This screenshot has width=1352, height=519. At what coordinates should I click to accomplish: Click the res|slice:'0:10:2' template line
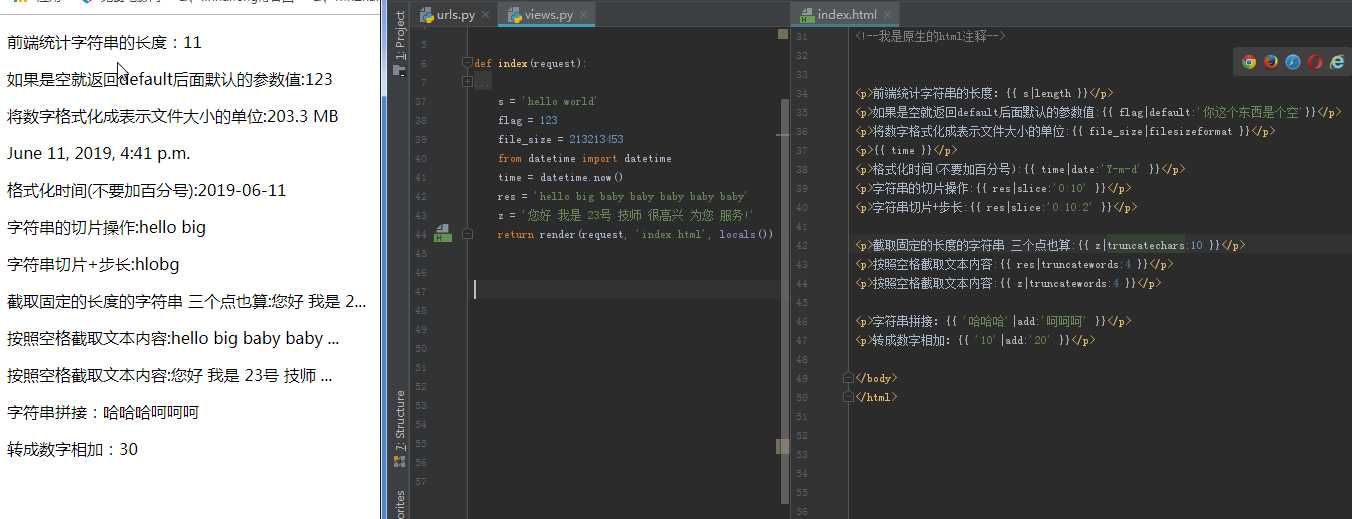point(996,207)
